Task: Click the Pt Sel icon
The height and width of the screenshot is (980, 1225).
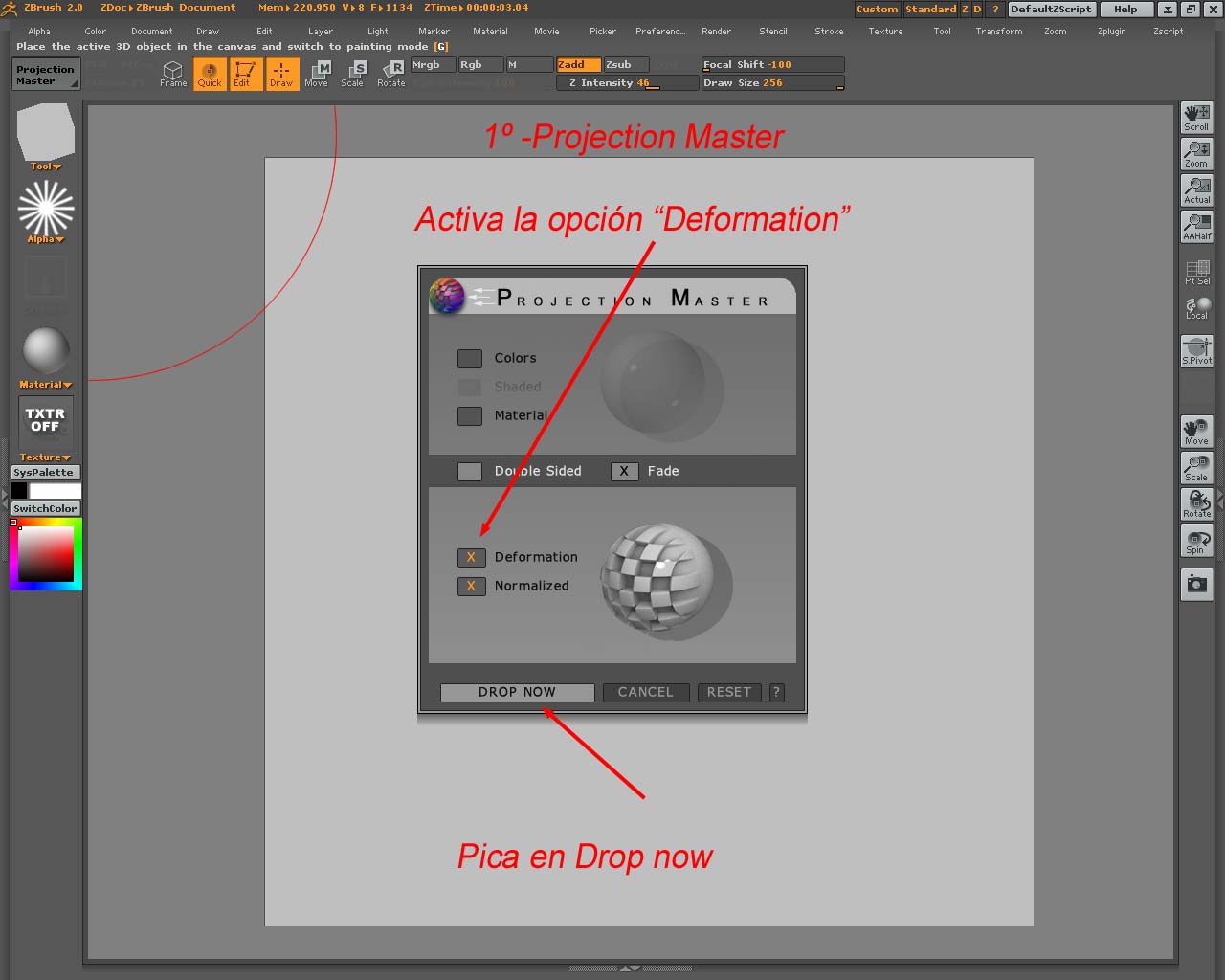Action: [x=1196, y=272]
